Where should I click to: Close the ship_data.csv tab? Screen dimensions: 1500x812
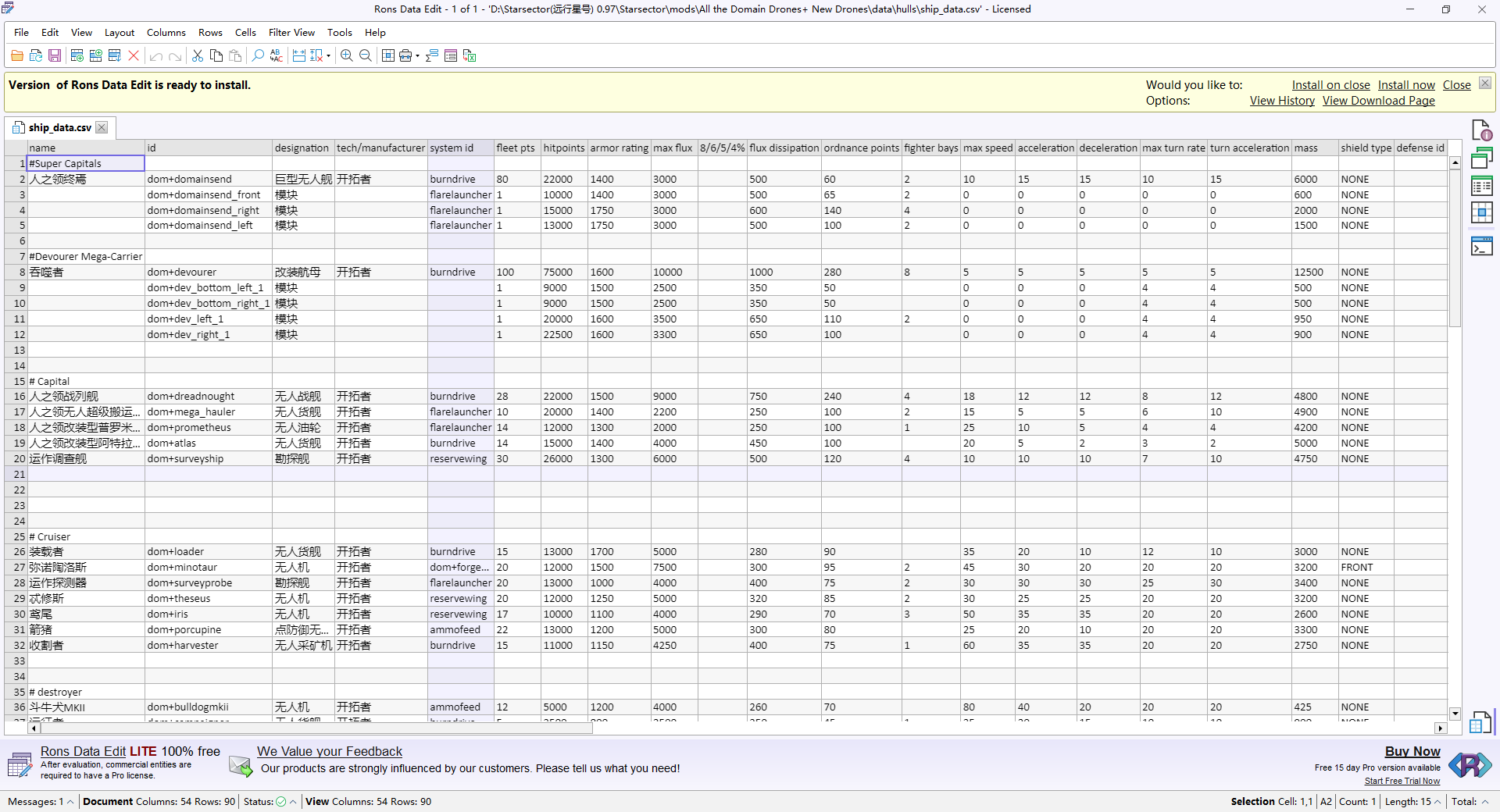pyautogui.click(x=102, y=127)
